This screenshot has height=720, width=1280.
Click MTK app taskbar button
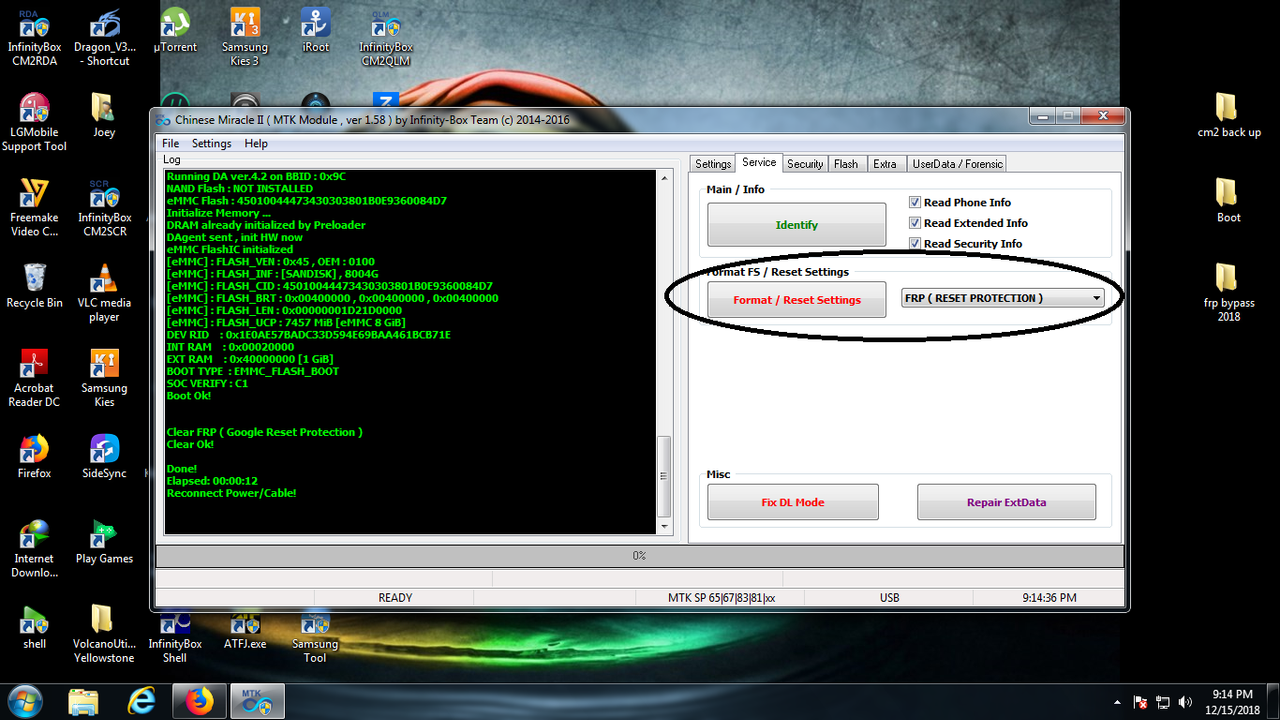258,702
